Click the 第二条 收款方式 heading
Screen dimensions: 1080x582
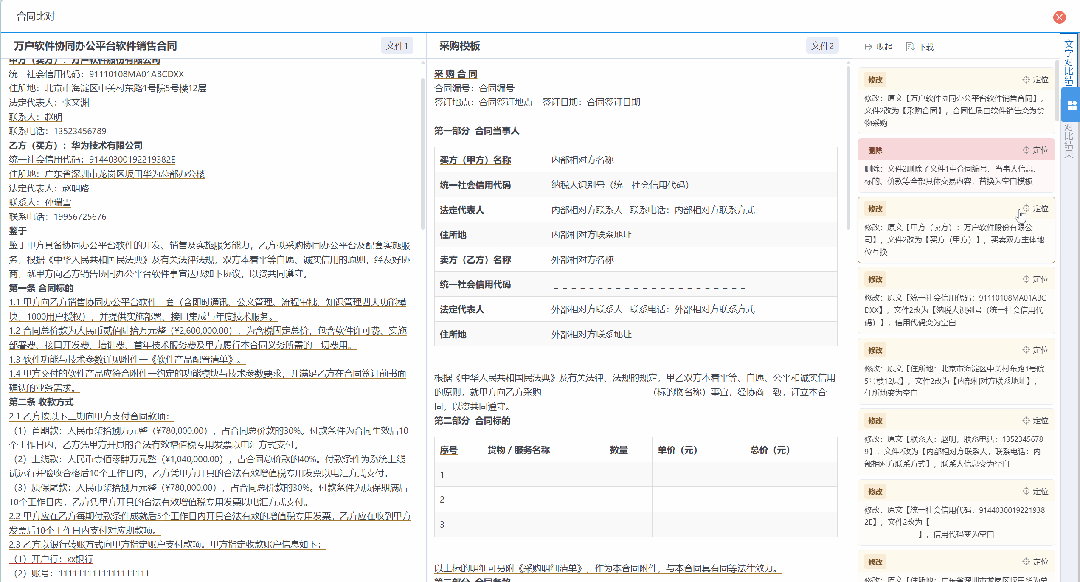pyautogui.click(x=41, y=402)
